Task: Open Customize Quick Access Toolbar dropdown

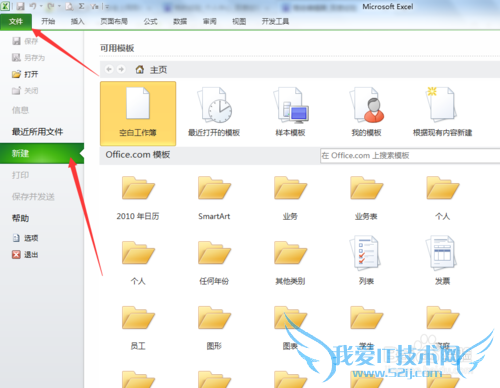Action: (107, 6)
